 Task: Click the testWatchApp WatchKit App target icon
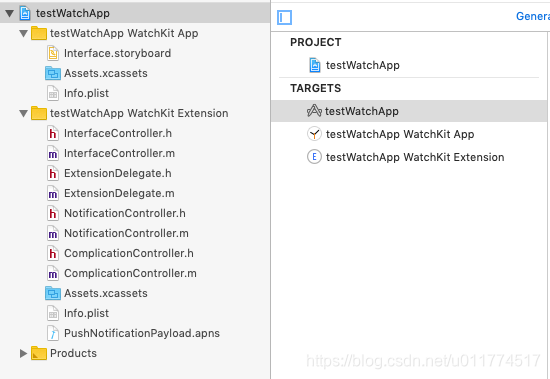314,134
